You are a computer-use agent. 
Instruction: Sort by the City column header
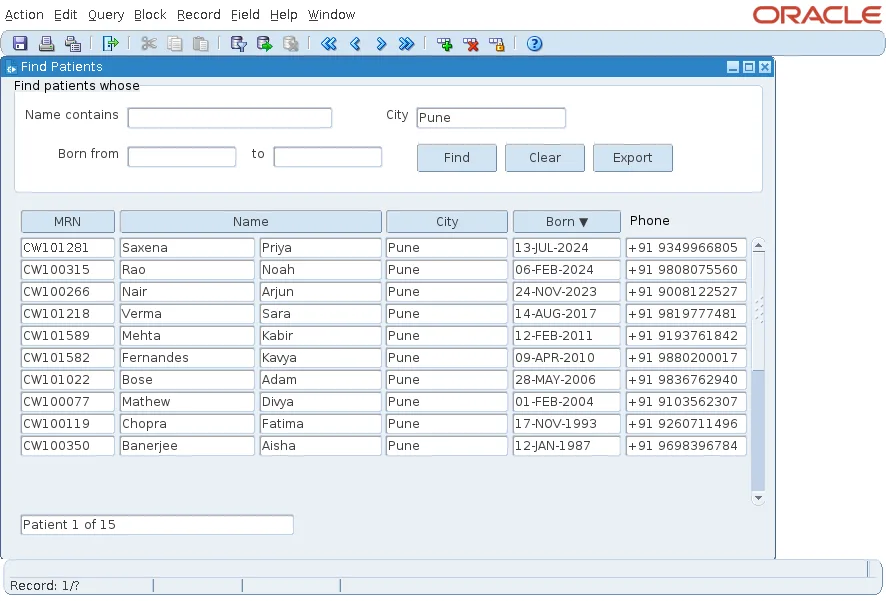coord(447,221)
